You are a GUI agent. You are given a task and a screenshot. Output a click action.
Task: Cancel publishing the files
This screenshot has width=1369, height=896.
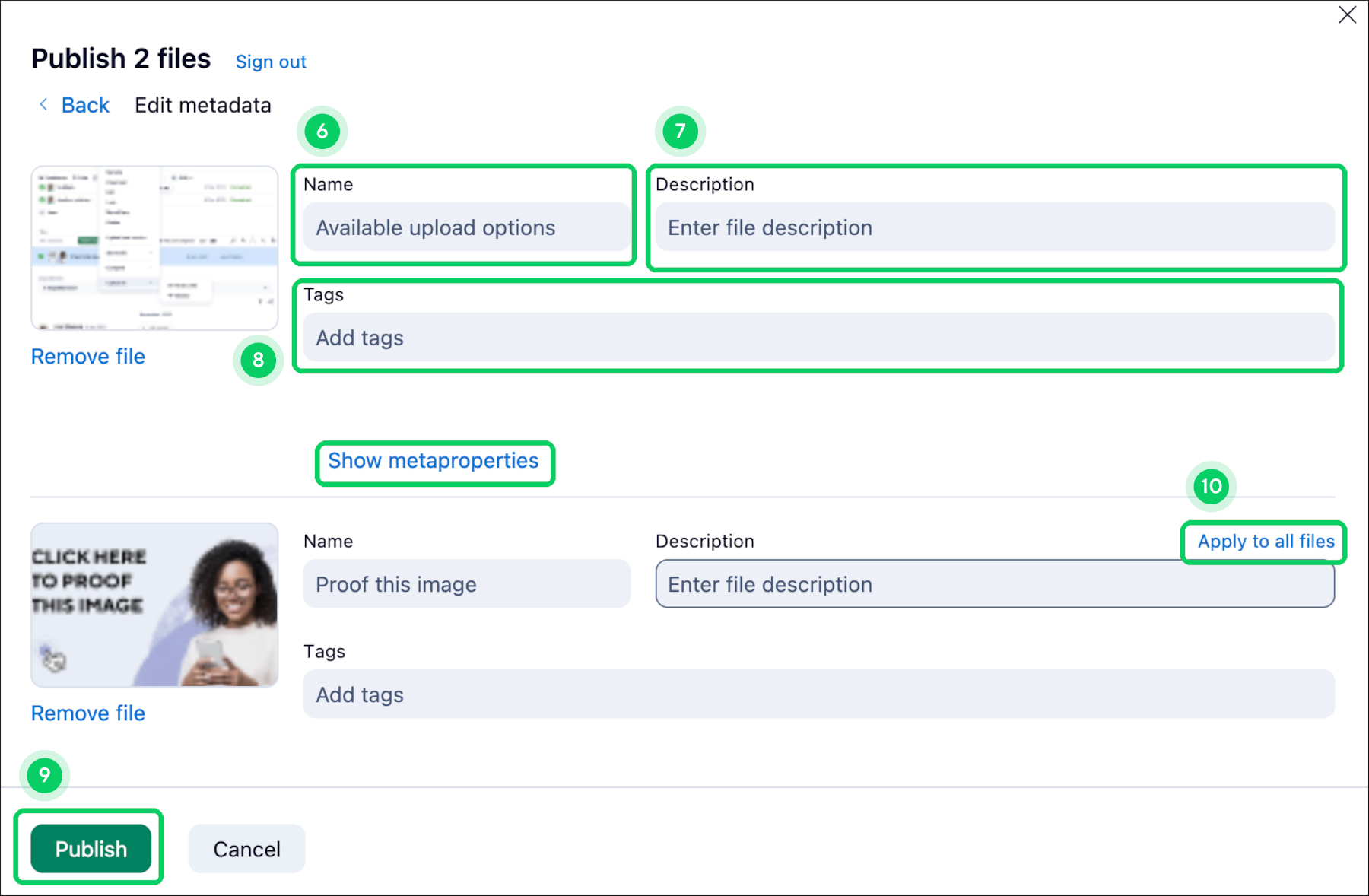click(246, 849)
